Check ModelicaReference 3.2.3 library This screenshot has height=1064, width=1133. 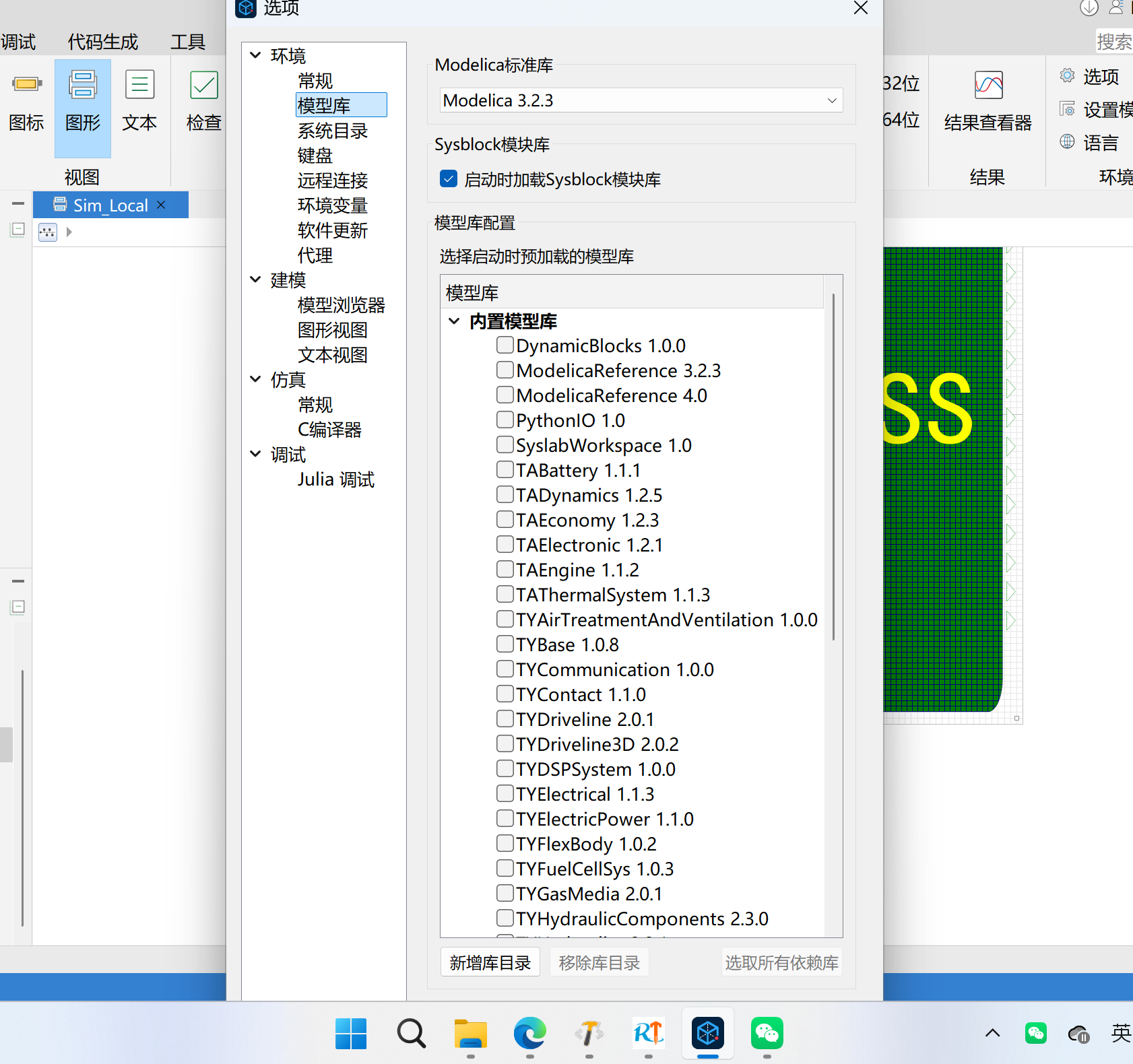(505, 370)
